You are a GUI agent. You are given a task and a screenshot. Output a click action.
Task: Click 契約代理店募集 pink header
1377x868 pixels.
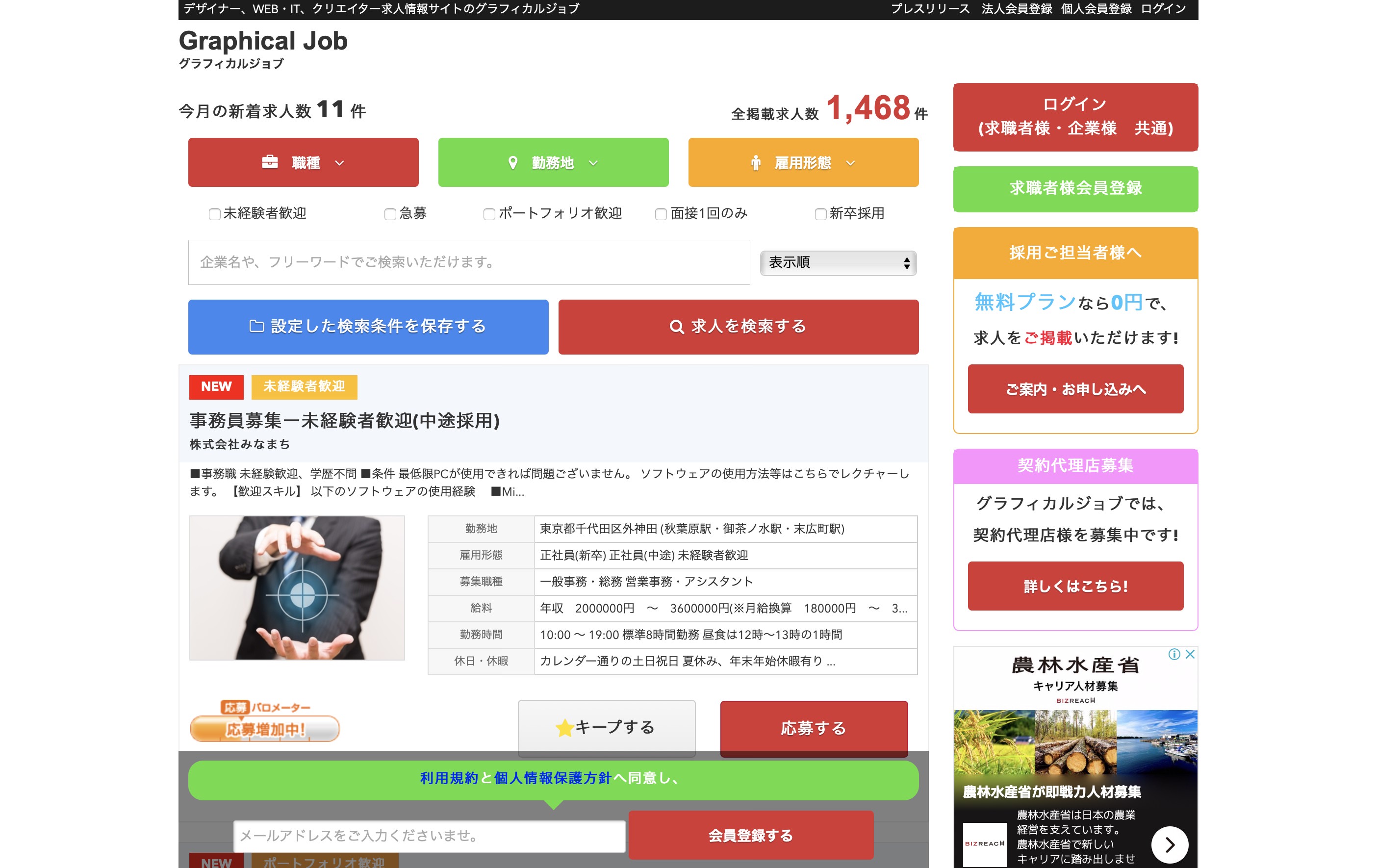click(1075, 466)
